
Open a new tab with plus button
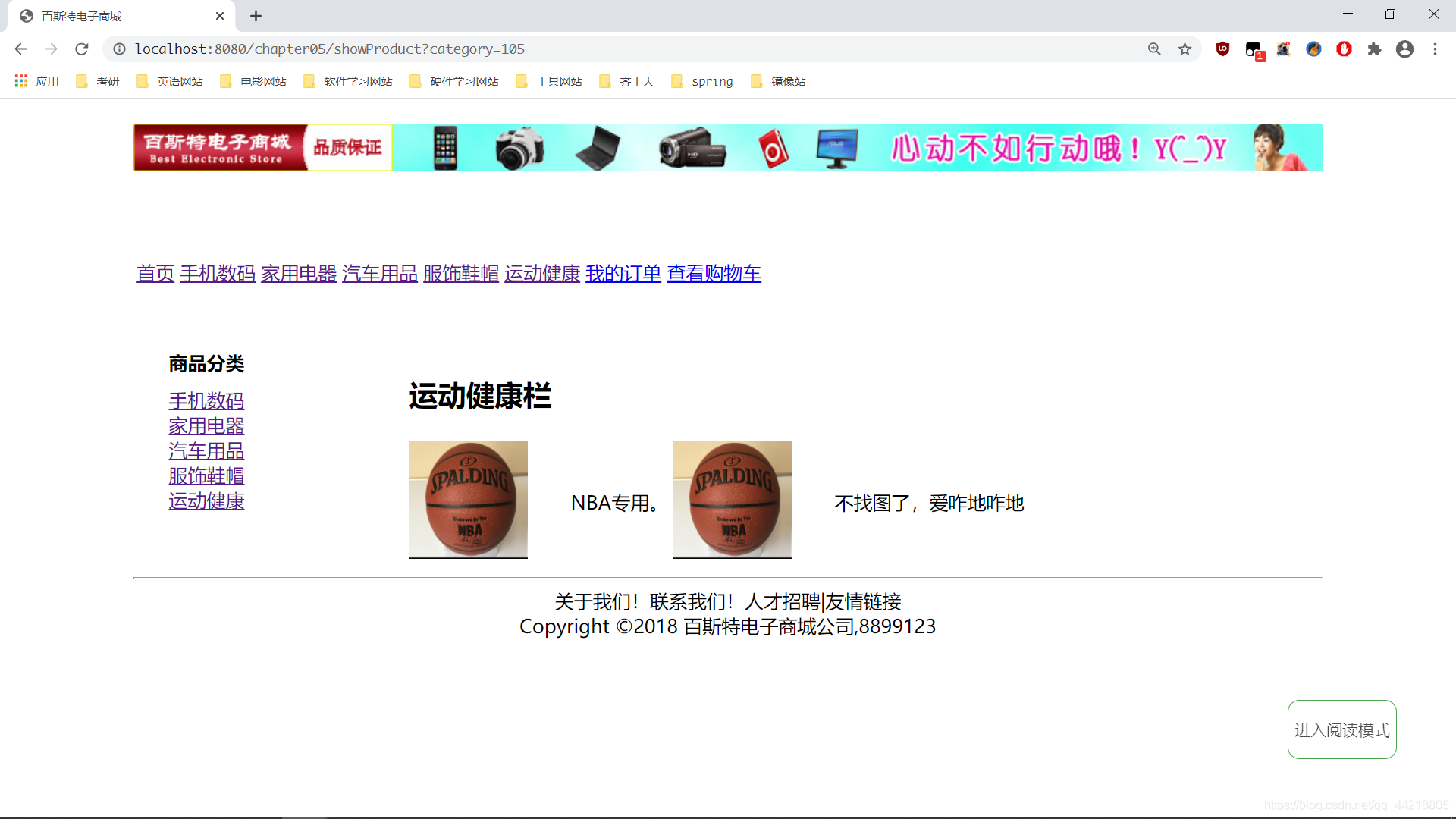(x=256, y=16)
